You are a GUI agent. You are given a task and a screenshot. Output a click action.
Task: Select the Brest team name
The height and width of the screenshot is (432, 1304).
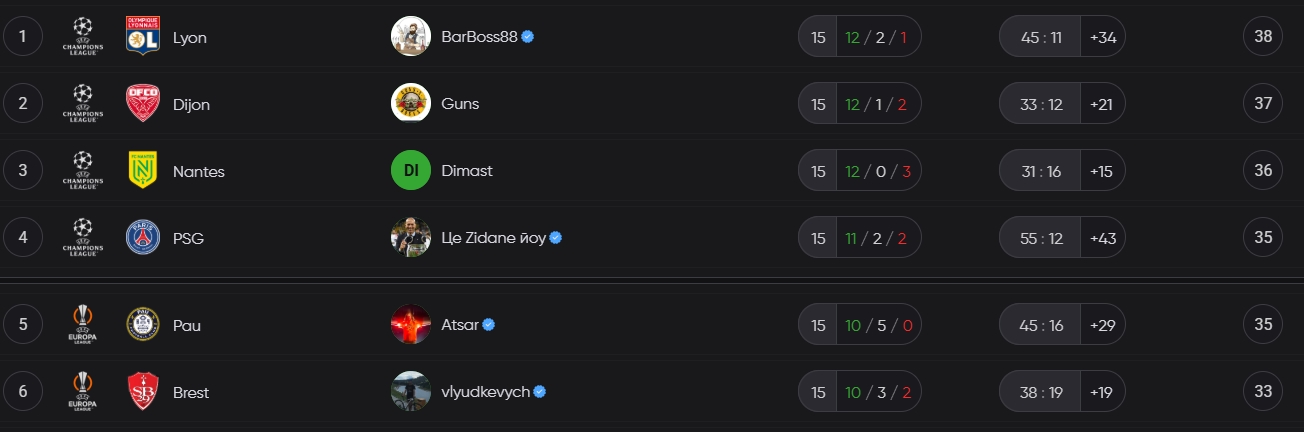tap(191, 392)
